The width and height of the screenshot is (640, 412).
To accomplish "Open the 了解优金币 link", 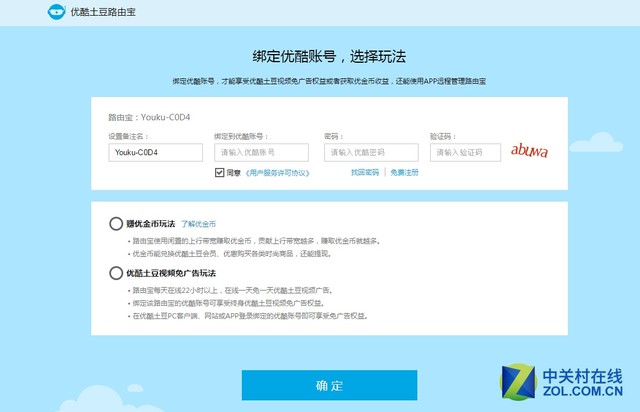I will [198, 224].
